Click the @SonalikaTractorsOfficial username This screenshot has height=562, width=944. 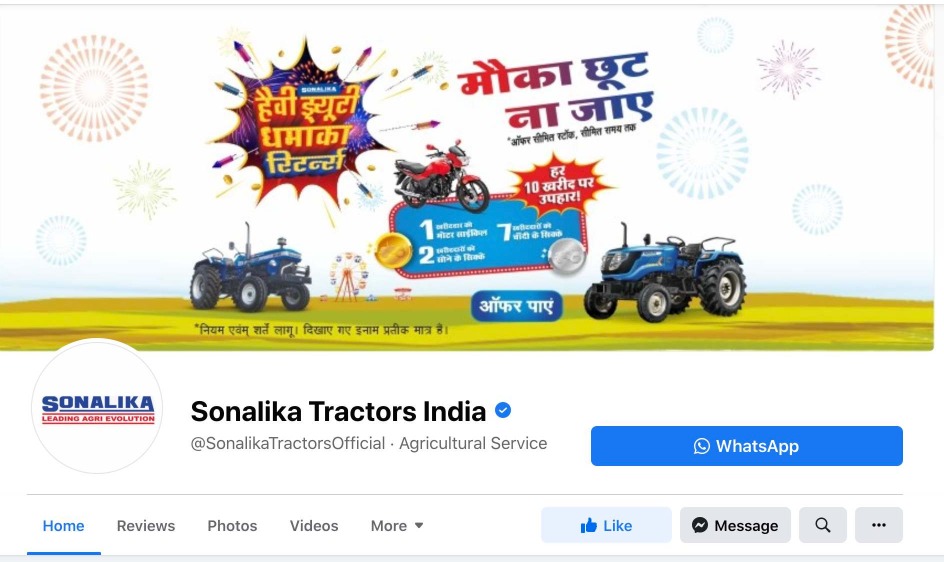pyautogui.click(x=288, y=443)
